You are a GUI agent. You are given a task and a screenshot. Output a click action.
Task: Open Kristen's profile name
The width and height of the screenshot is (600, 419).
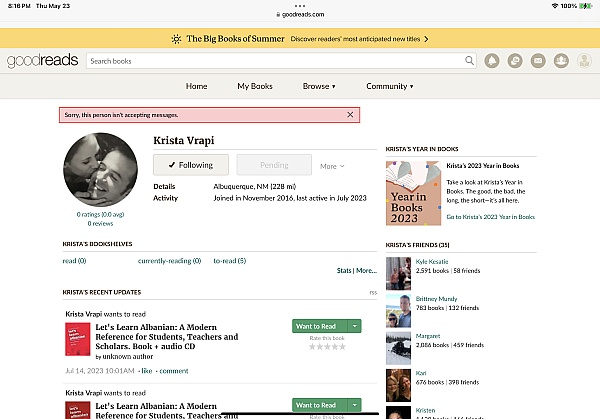425,410
